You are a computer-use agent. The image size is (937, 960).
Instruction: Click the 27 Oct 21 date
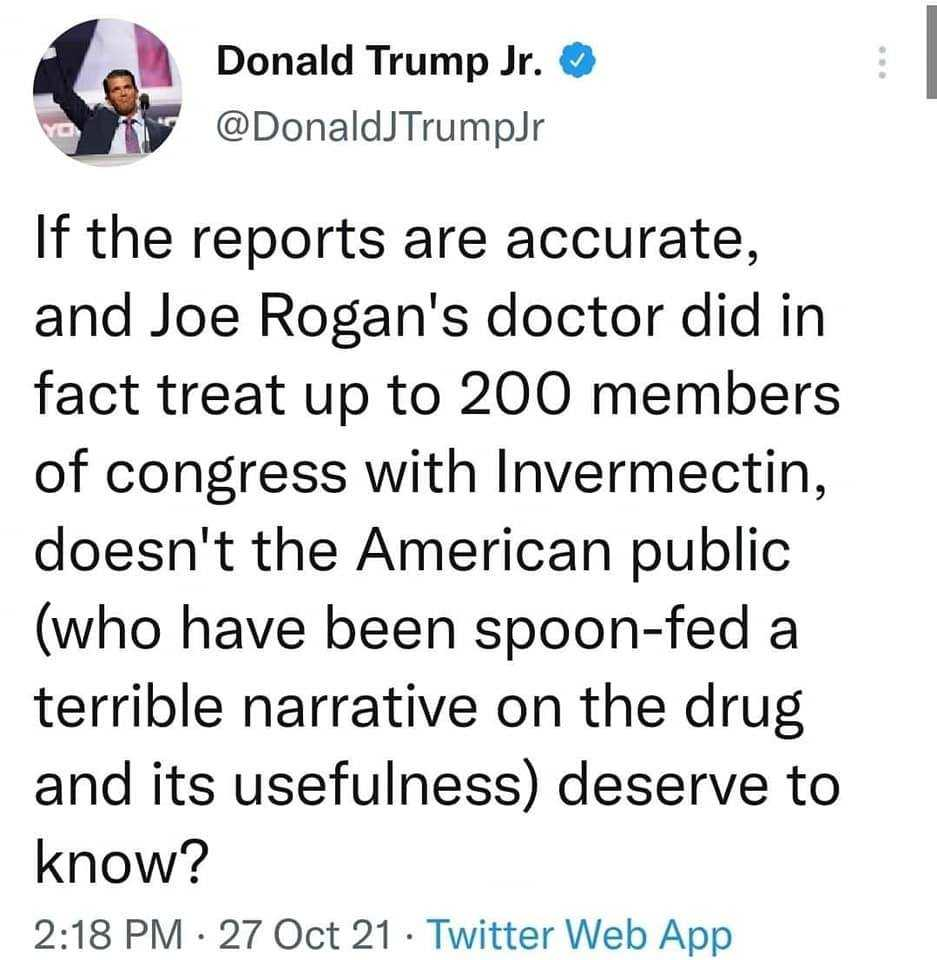pos(305,934)
